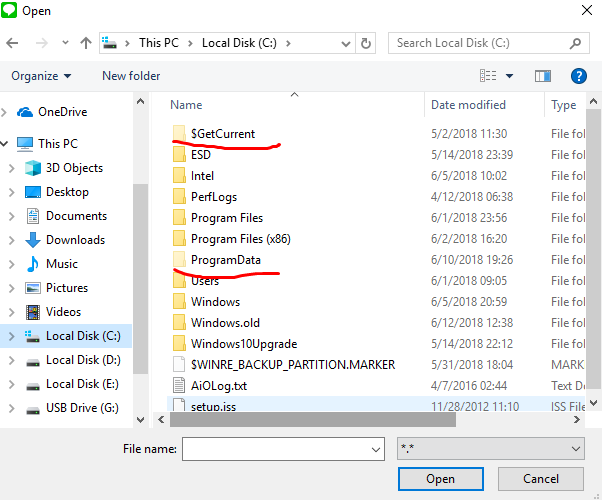Viewport: 602px width, 500px height.
Task: Sort by the Name column header
Action: point(186,105)
